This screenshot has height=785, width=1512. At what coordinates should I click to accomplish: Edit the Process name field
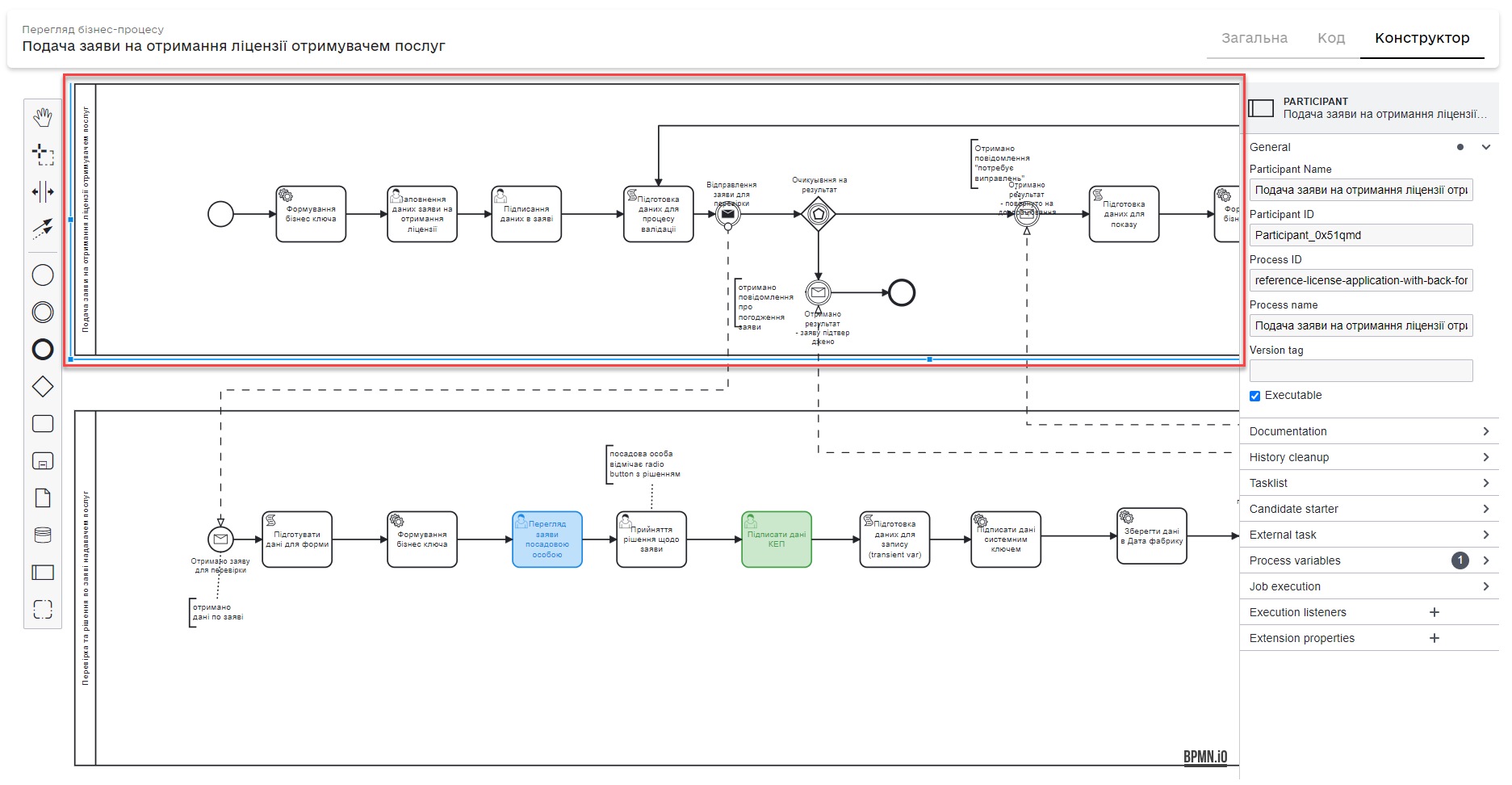(1361, 325)
